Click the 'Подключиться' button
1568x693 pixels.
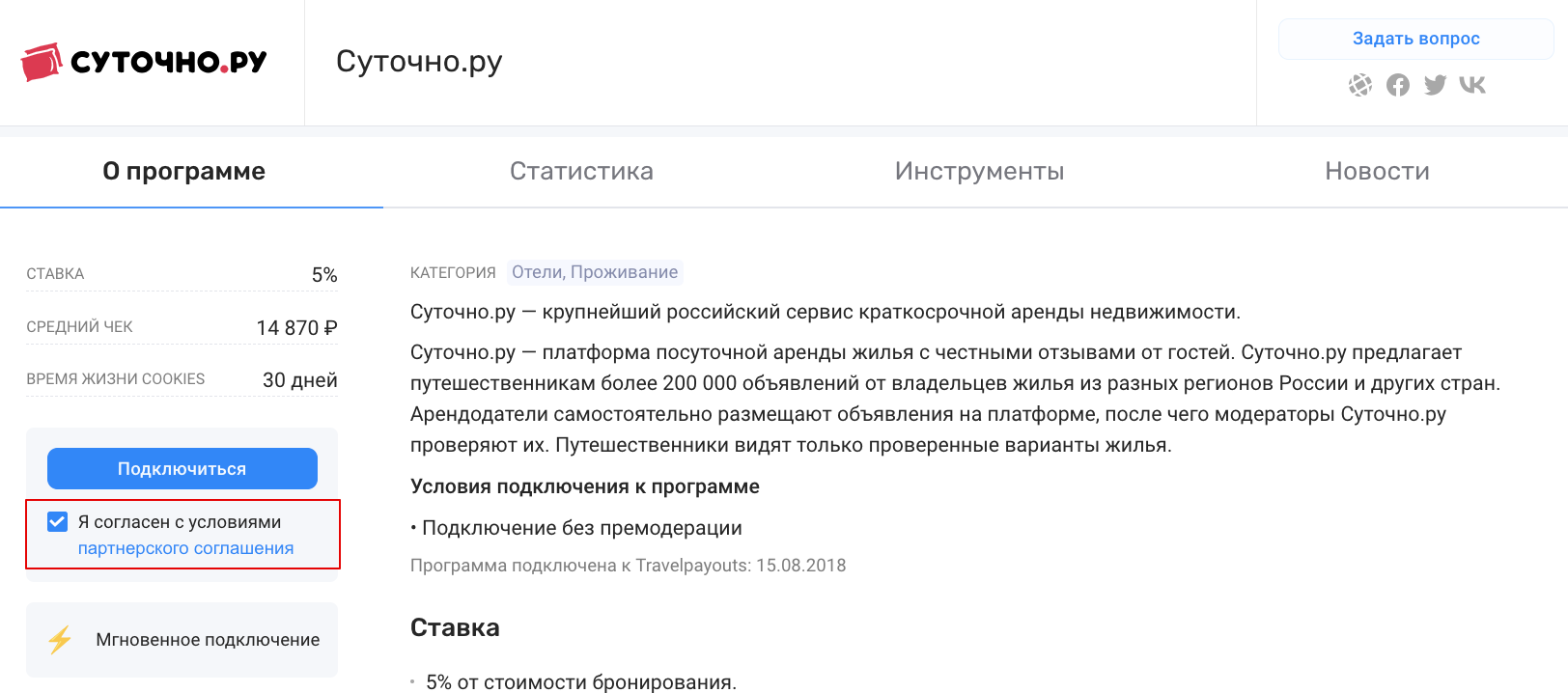[182, 469]
